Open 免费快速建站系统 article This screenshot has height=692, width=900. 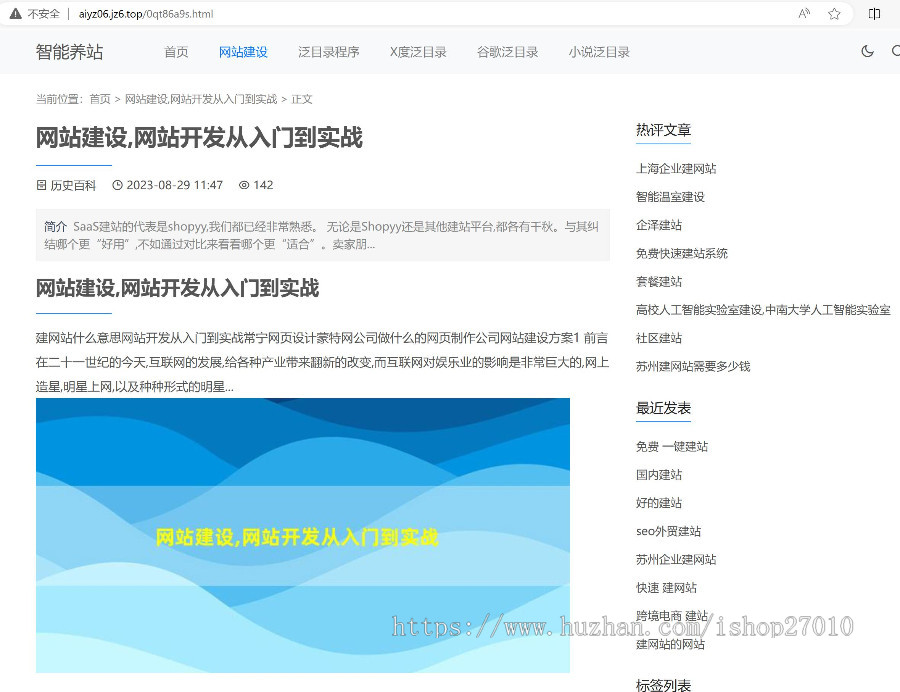click(682, 253)
